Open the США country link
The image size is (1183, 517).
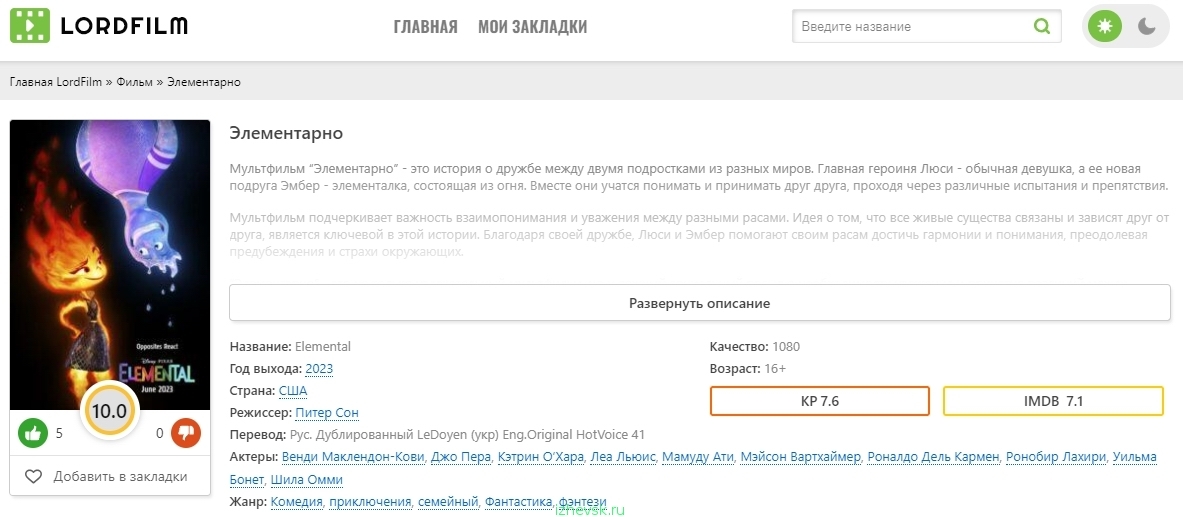tap(293, 391)
